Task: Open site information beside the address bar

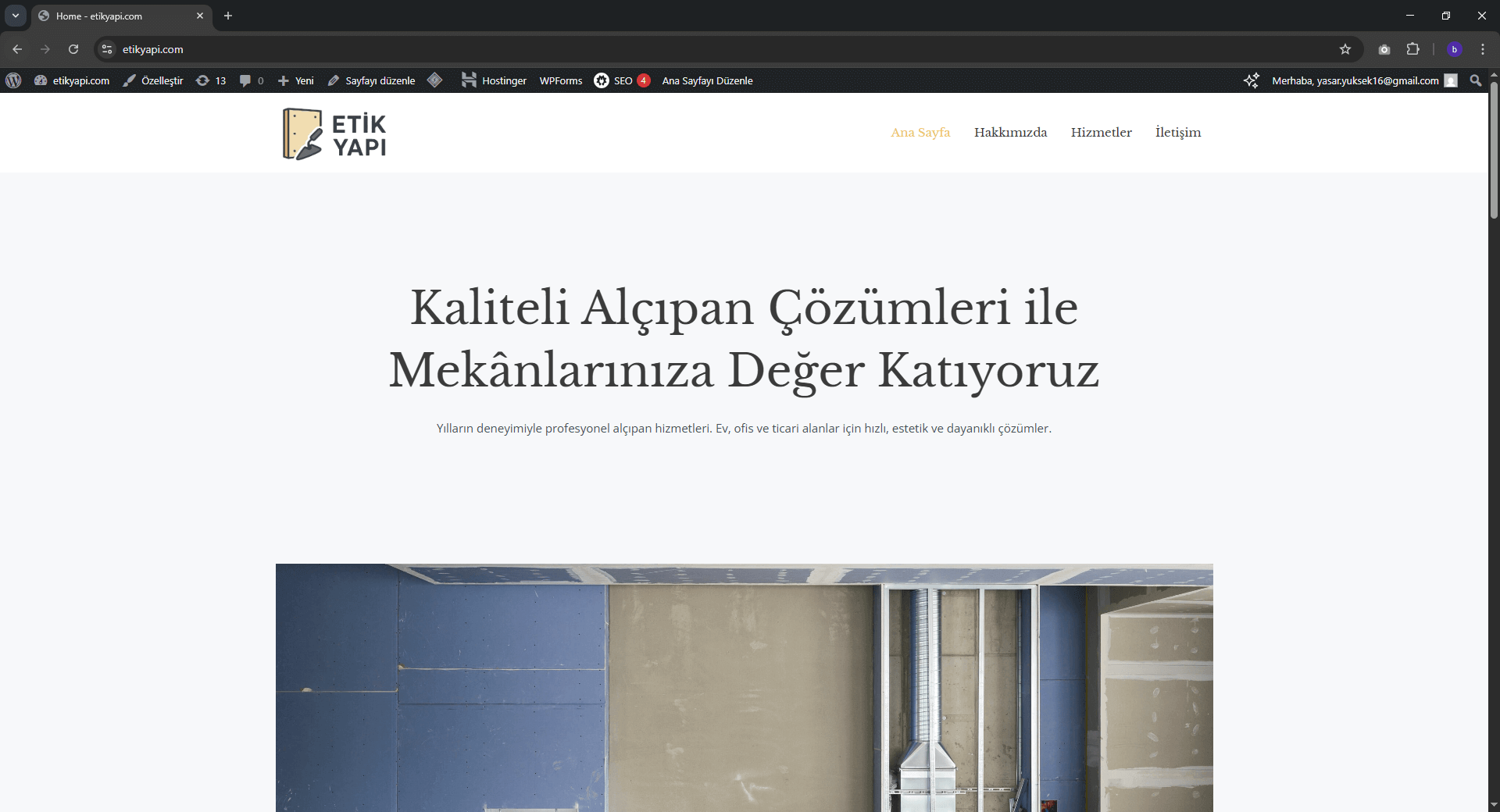Action: [105, 49]
